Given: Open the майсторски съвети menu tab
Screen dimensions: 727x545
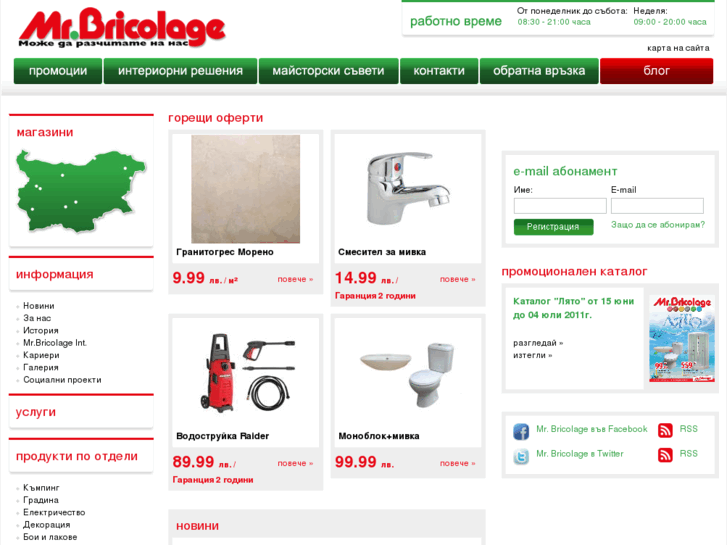Looking at the screenshot, I should [328, 71].
